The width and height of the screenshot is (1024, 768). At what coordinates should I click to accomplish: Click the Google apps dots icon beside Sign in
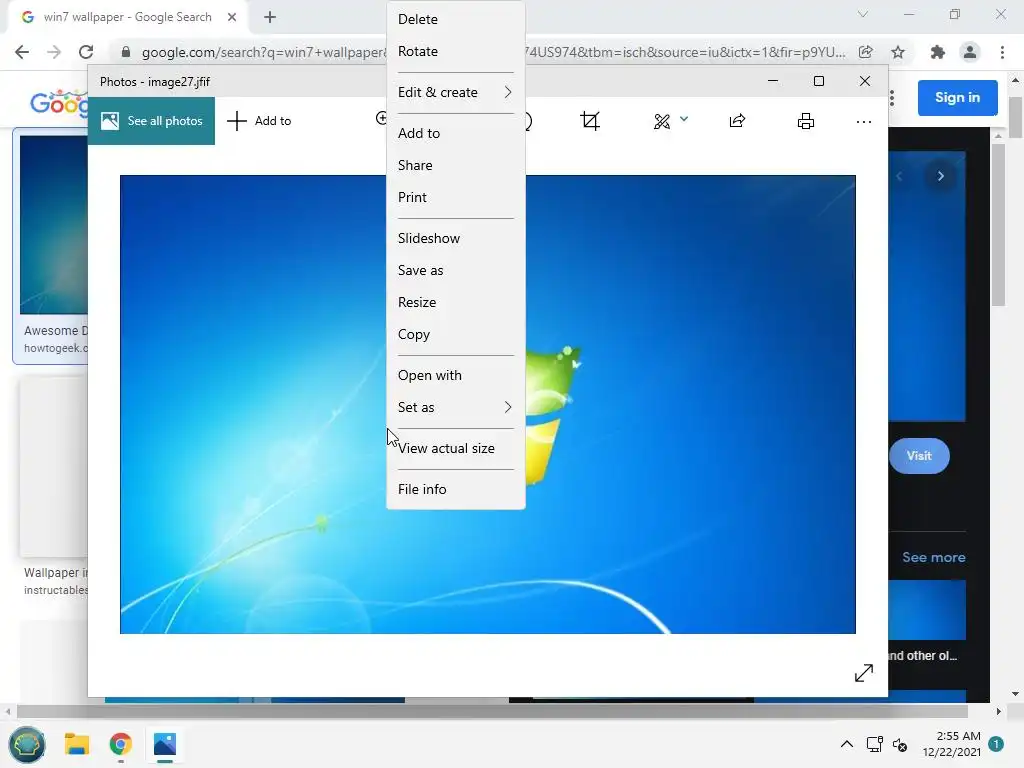(x=892, y=98)
